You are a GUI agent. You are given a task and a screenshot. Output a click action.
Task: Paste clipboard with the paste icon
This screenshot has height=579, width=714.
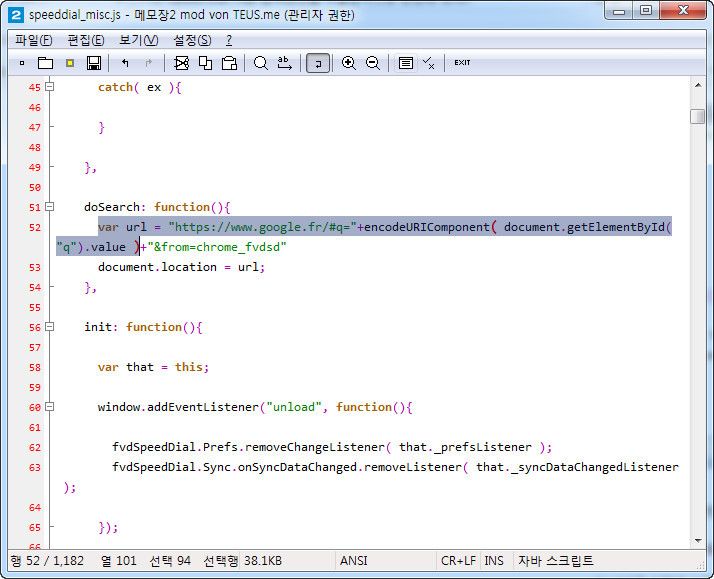click(229, 63)
